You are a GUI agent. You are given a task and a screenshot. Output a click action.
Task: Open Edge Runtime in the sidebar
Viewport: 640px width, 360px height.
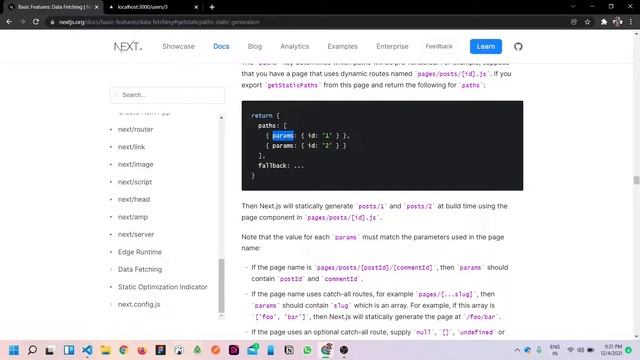pos(140,252)
